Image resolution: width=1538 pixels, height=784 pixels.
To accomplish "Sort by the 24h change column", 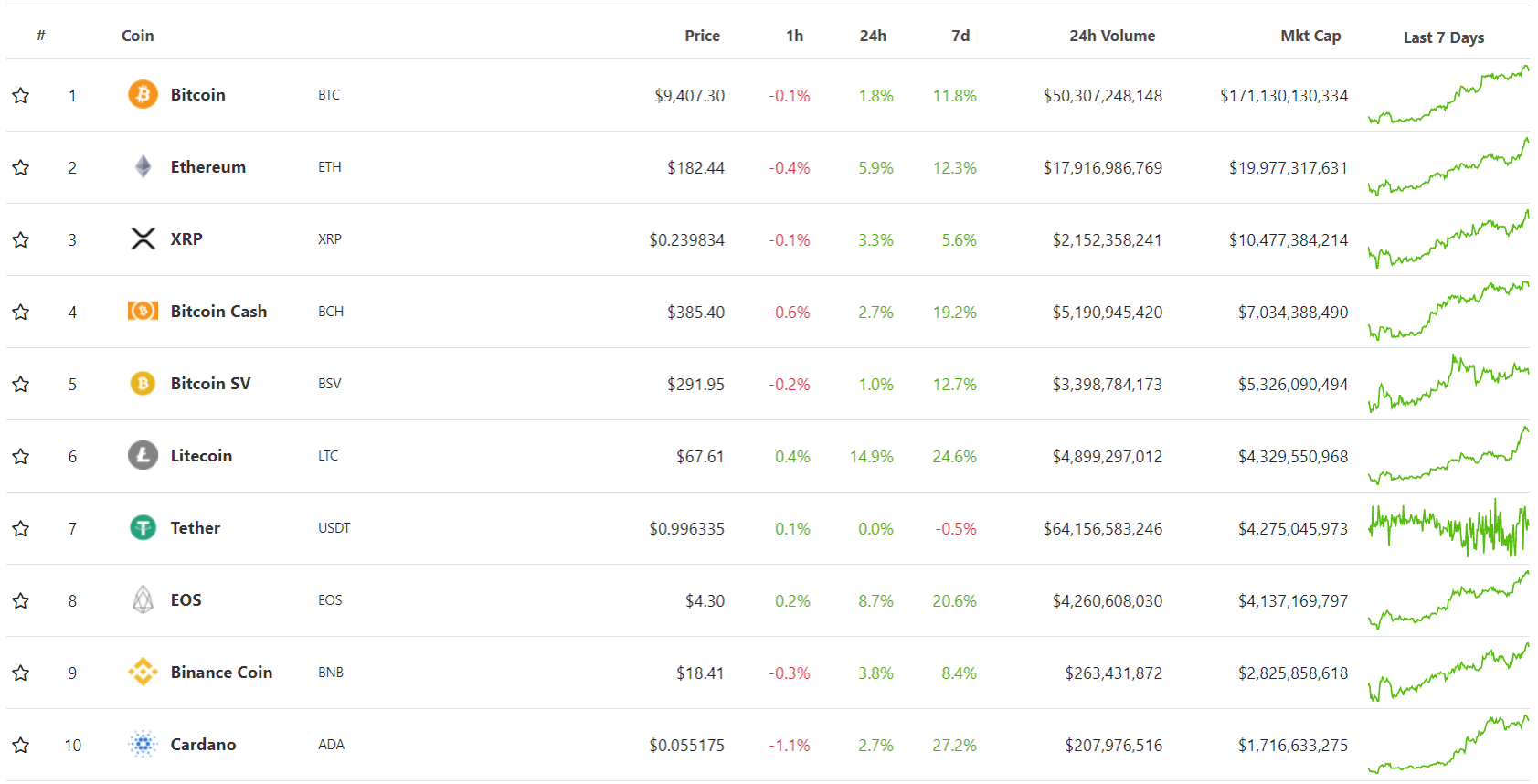I will 873,36.
